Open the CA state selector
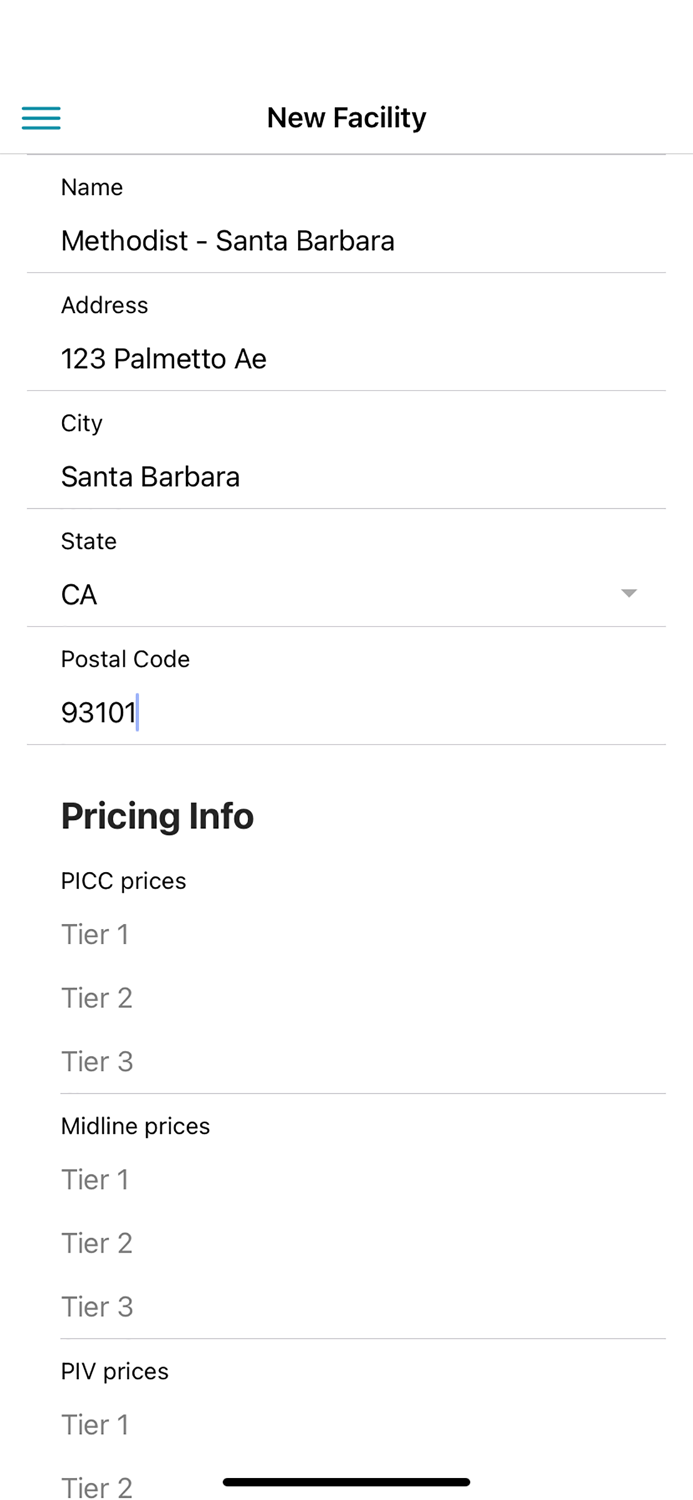 [79, 595]
